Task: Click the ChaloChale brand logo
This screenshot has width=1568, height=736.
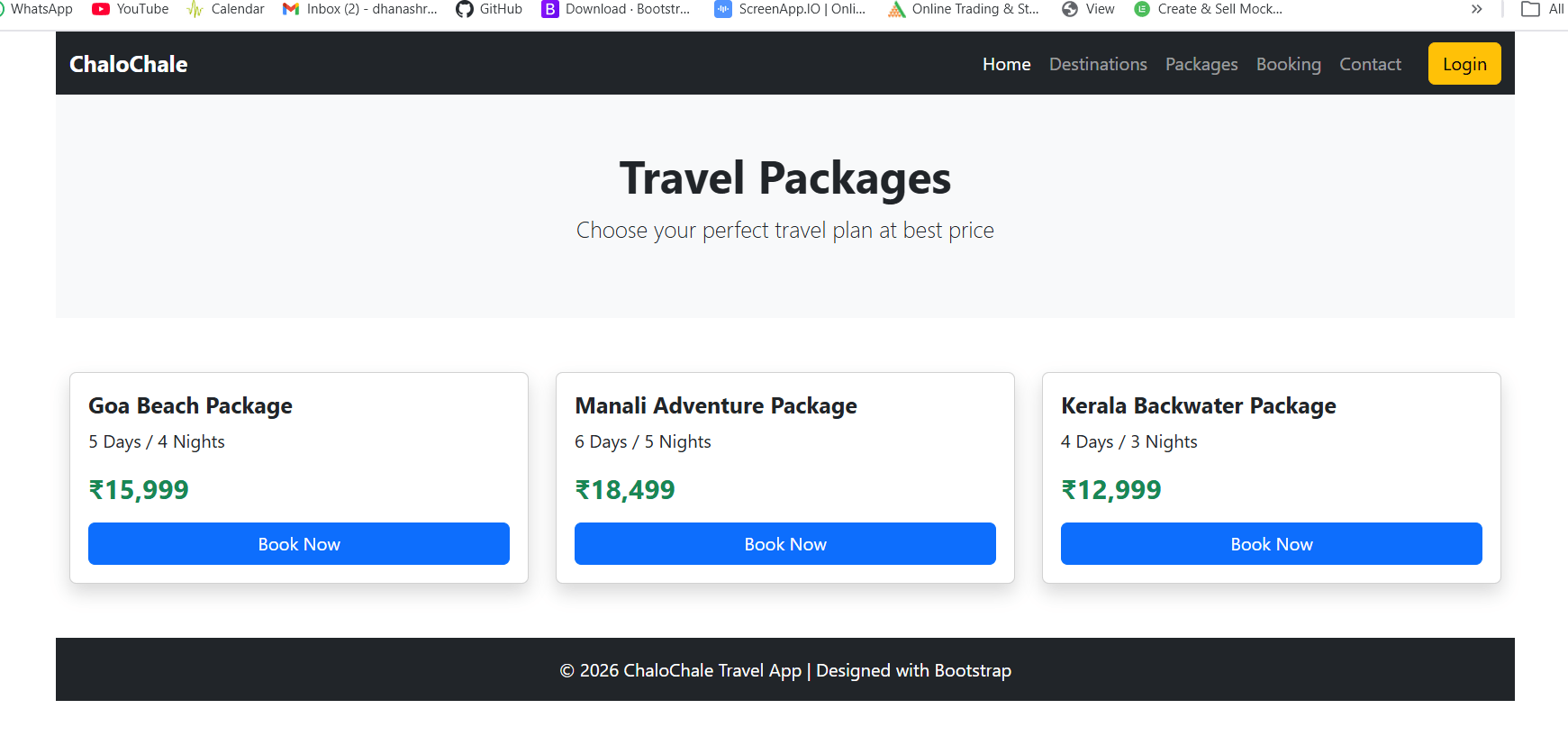Action: coord(129,64)
